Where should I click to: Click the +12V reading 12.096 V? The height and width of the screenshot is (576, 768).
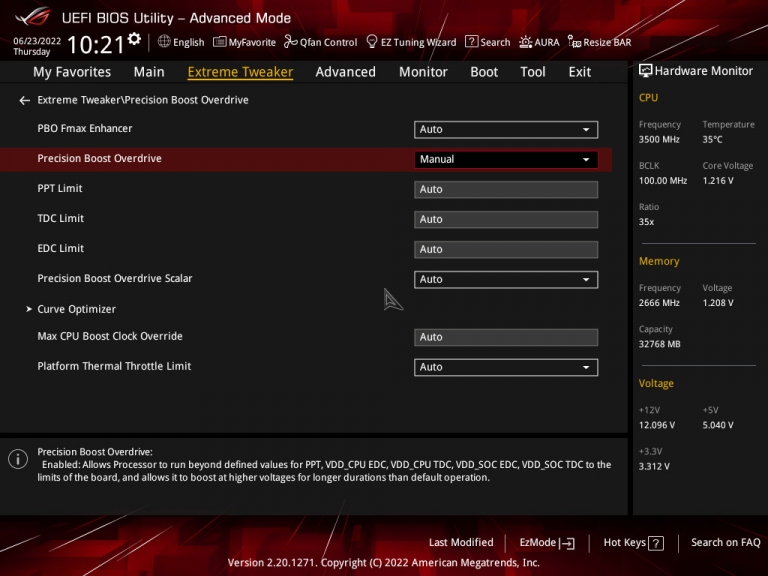pos(657,425)
